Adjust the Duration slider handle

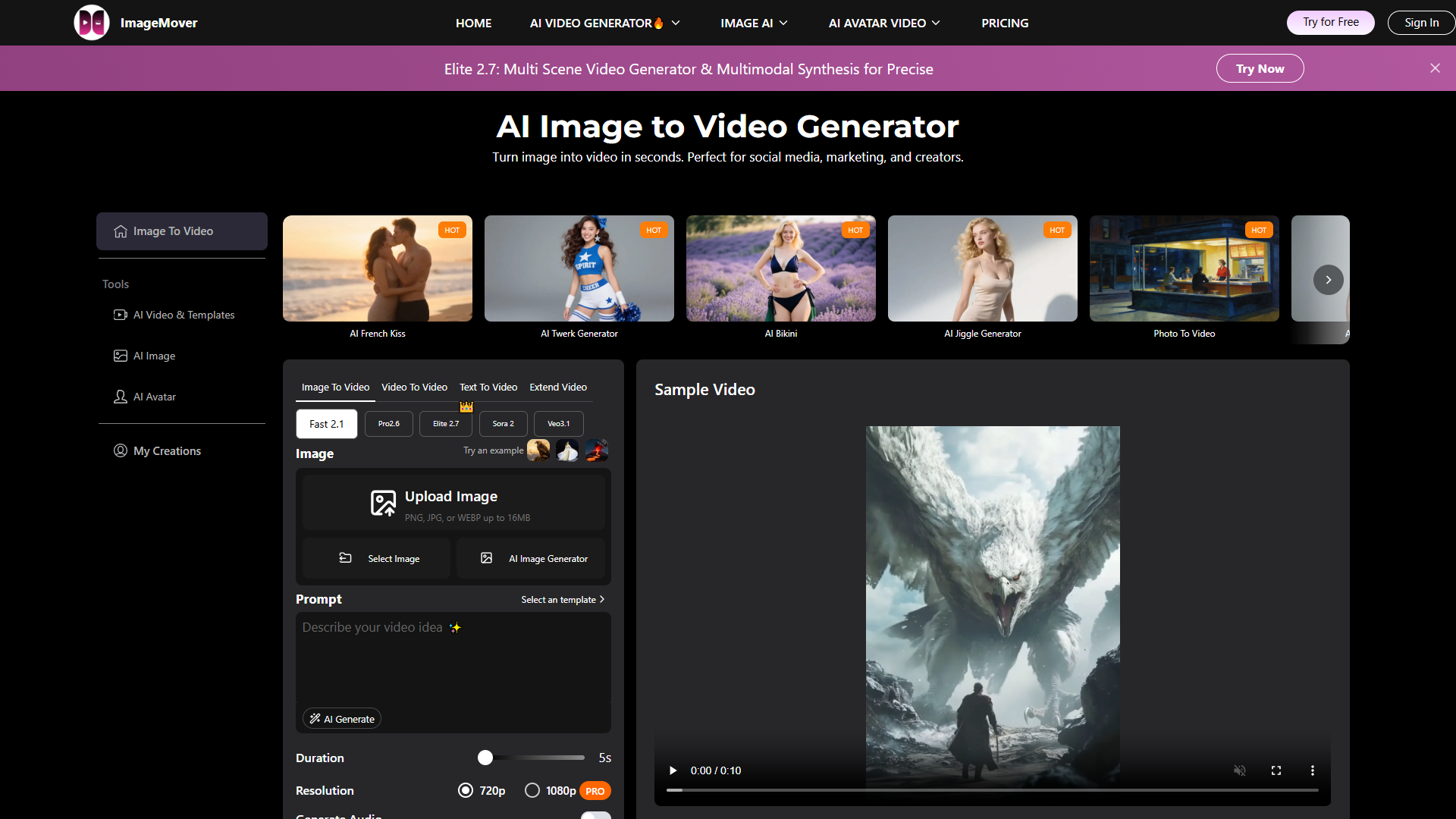(x=485, y=758)
